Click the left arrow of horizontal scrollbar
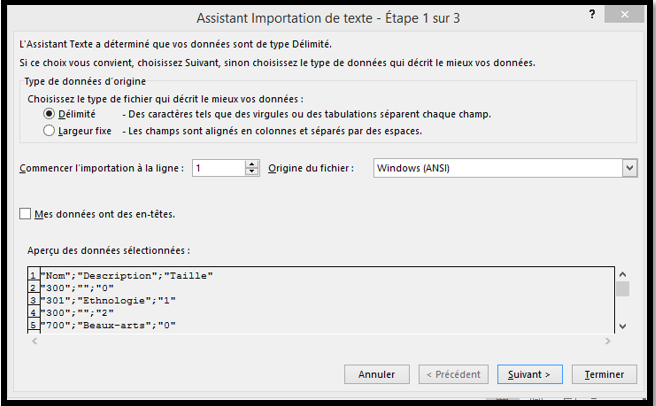 click(x=36, y=342)
